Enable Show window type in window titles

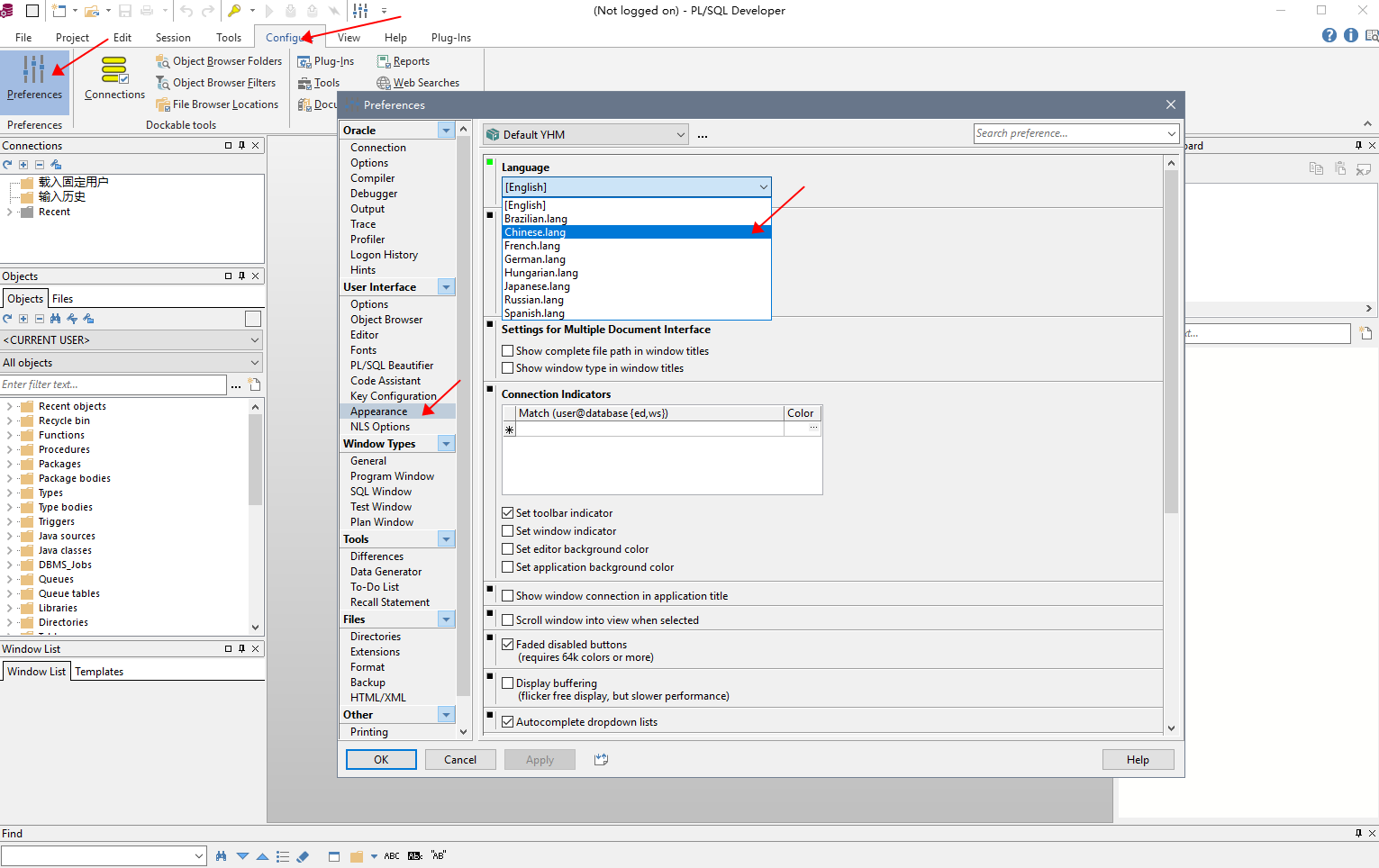(508, 368)
